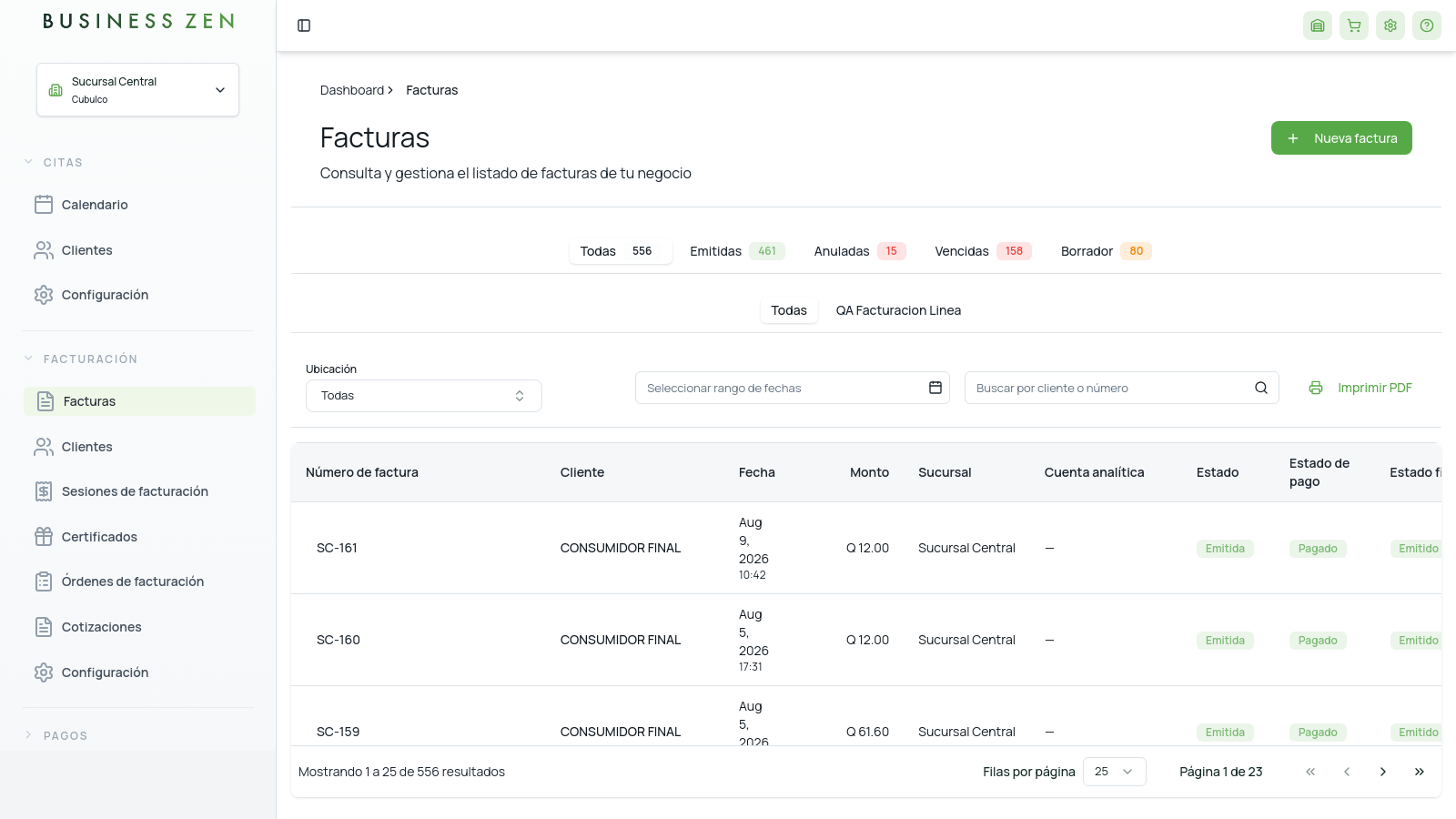The width and height of the screenshot is (1456, 819).
Task: Toggle the sidebar panel icon
Action: click(304, 25)
